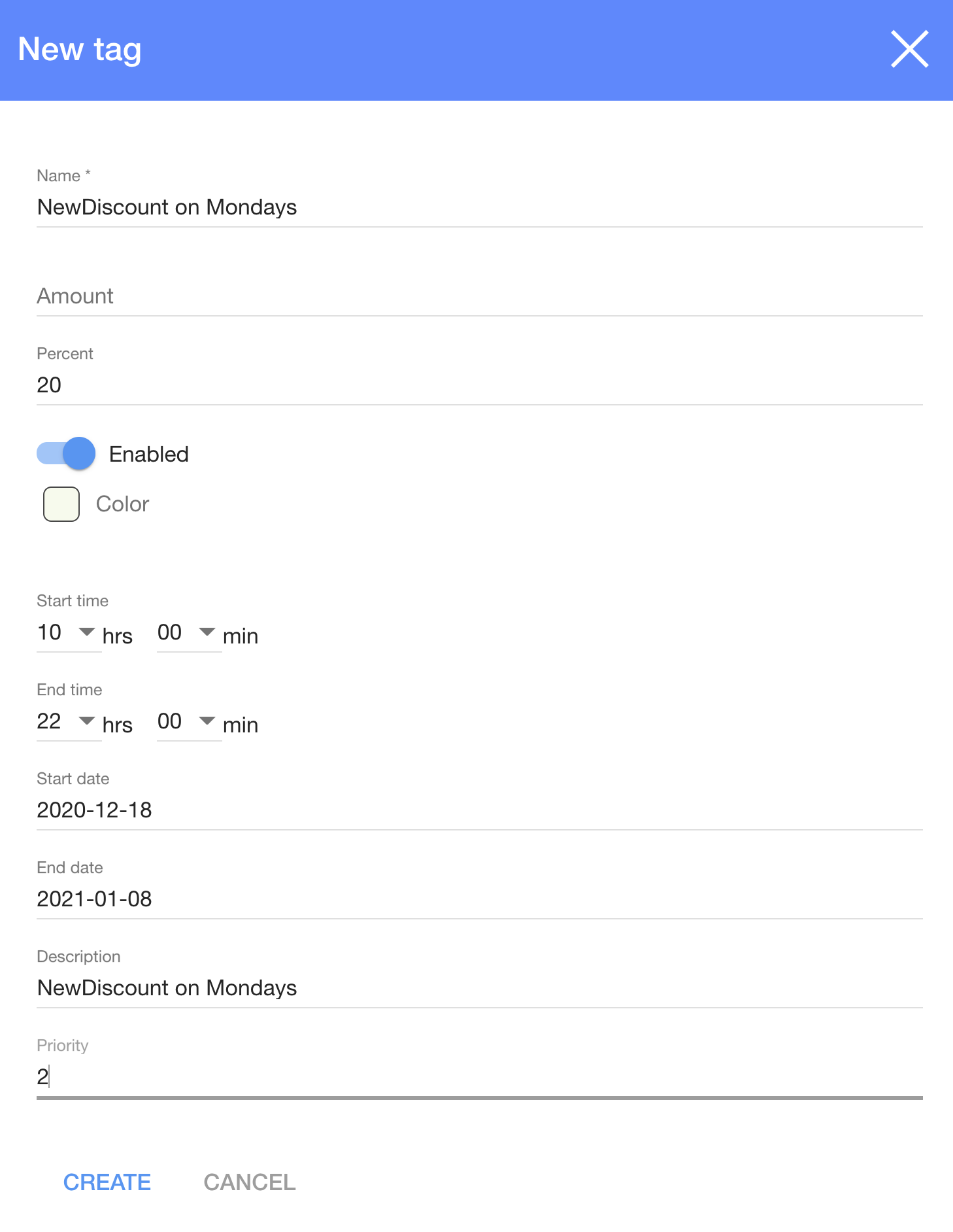Expand End time minutes dropdown
This screenshot has width=953, height=1232.
point(188,721)
